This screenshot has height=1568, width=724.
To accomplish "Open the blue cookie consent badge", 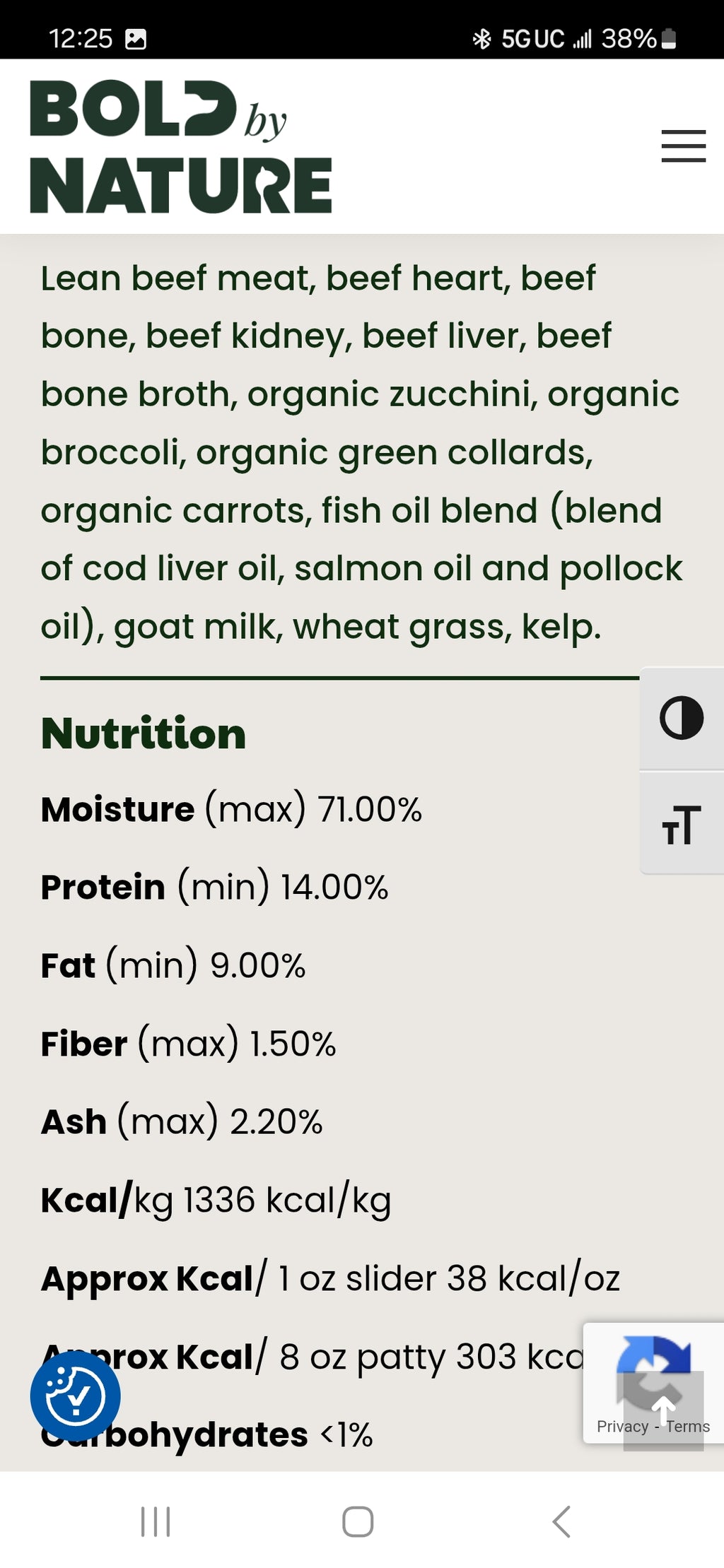I will [x=75, y=1396].
